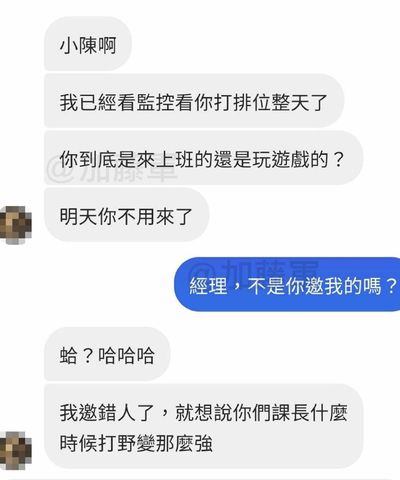400x480 pixels.
Task: Tap the "蛤？哈哈哈" message bubble
Action: click(x=107, y=354)
